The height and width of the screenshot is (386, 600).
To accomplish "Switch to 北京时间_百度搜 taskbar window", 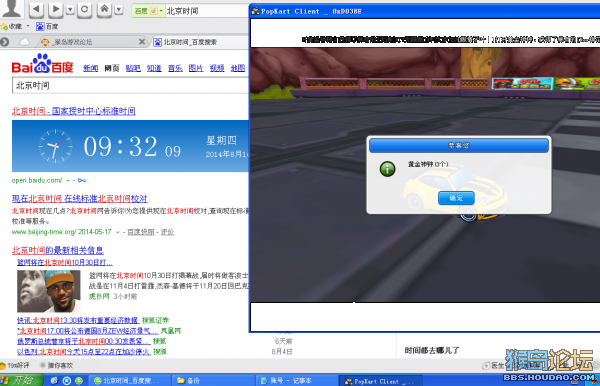I will coord(130,381).
